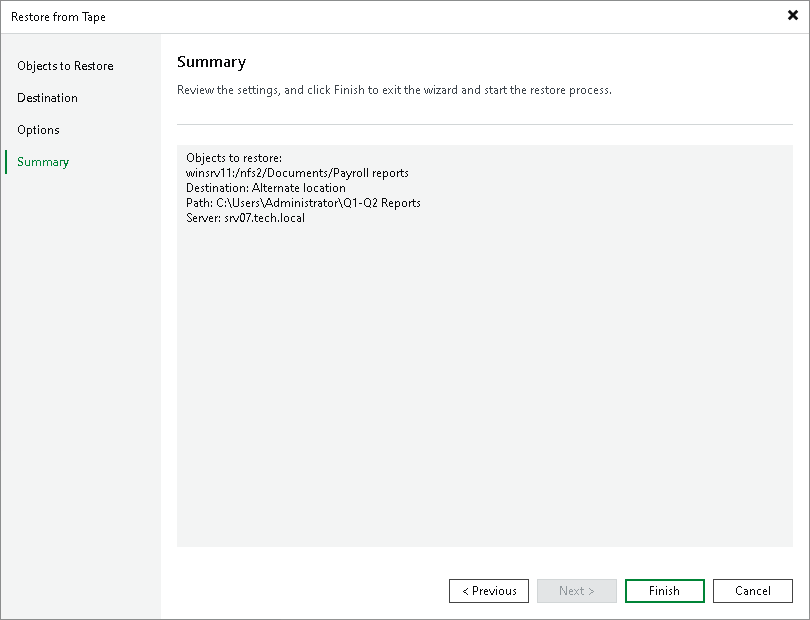
Task: Close the Restore from Tape dialog
Action: [x=792, y=16]
